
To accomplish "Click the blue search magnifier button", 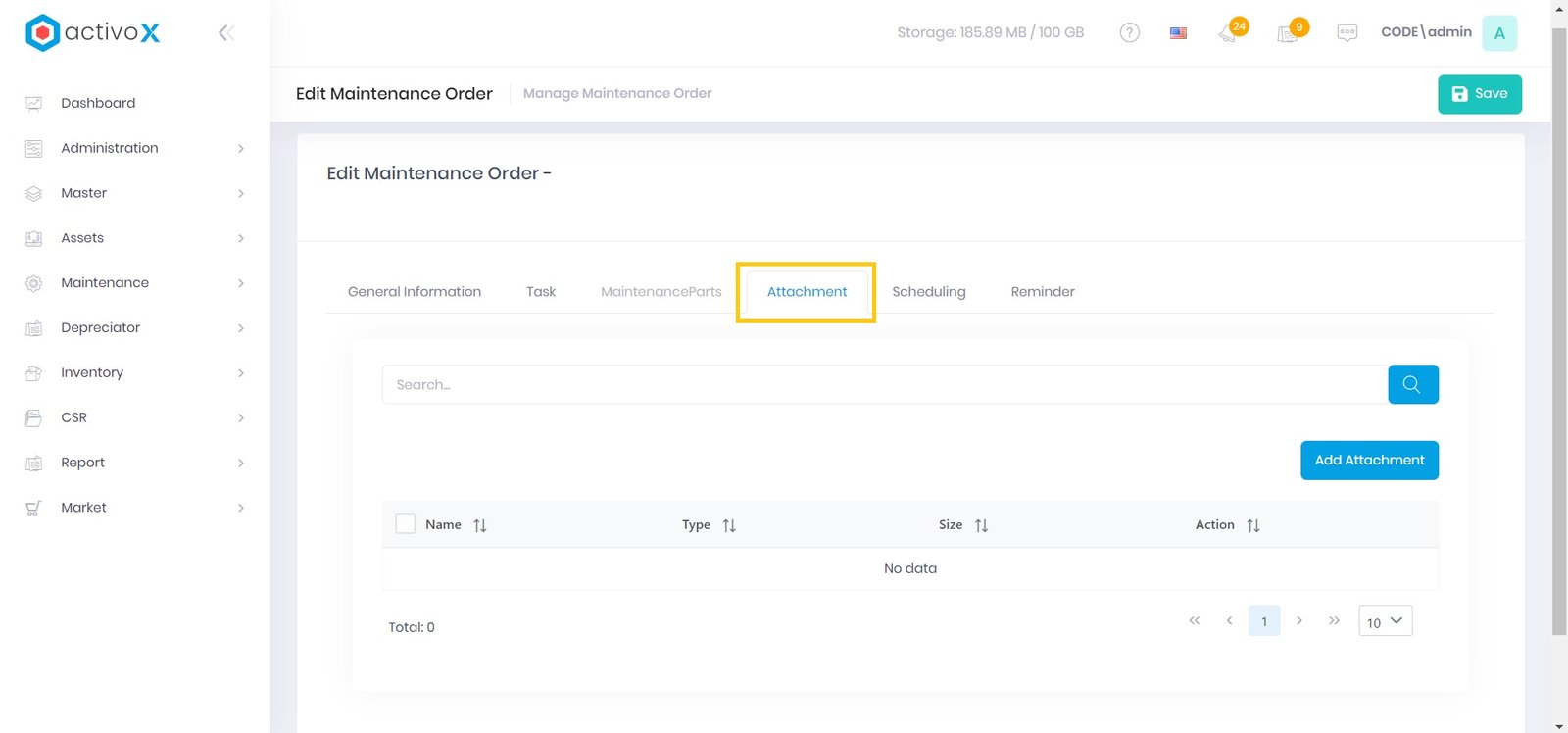I will 1412,384.
